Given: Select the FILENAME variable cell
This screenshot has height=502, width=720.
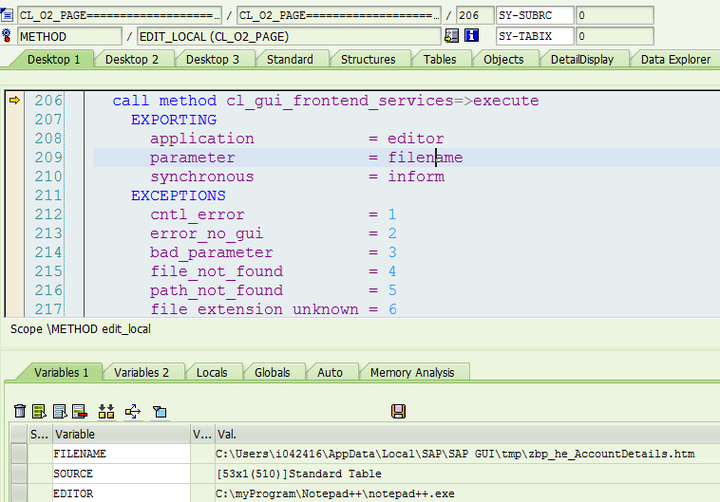Looking at the screenshot, I should tap(121, 454).
